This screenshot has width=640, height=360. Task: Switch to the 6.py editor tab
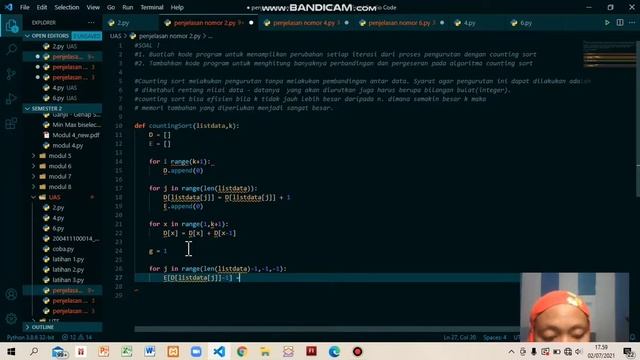pyautogui.click(x=526, y=23)
